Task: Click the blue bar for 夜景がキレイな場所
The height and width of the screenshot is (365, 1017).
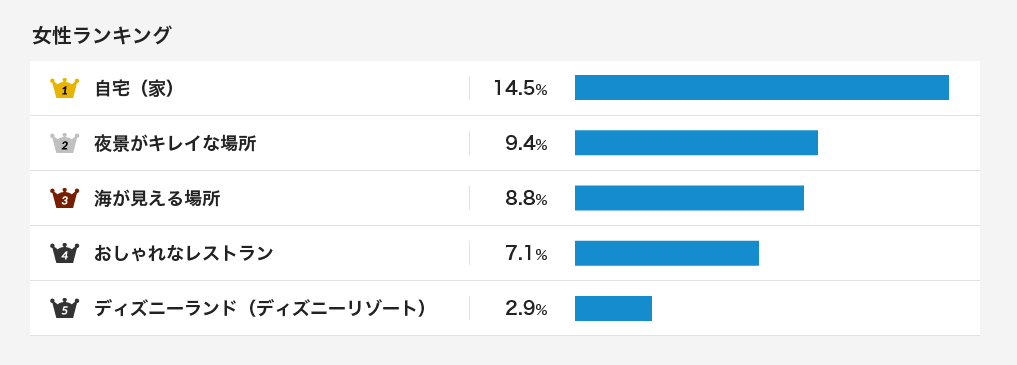Action: [x=696, y=143]
